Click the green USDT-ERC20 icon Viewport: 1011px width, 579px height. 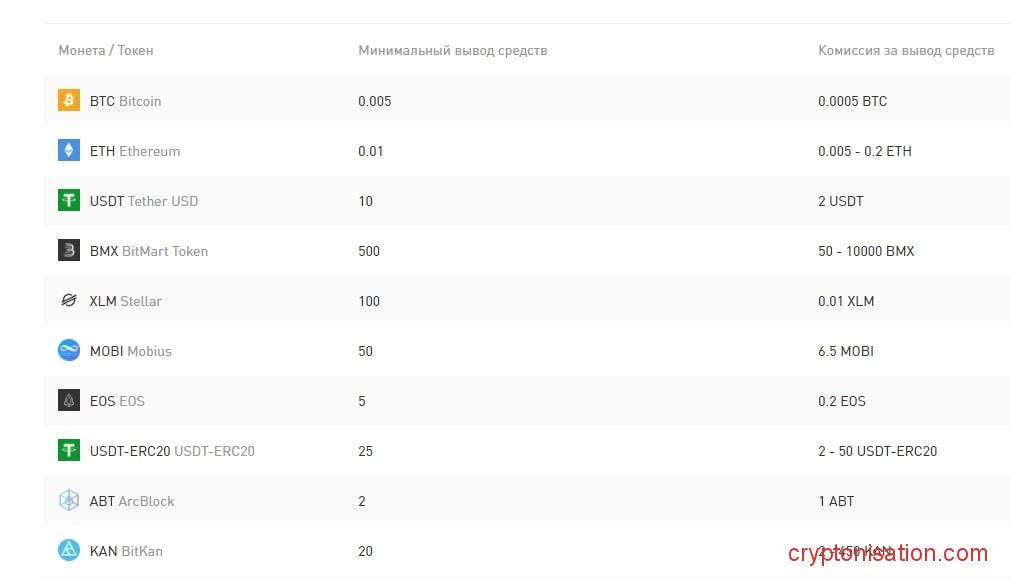click(x=68, y=450)
